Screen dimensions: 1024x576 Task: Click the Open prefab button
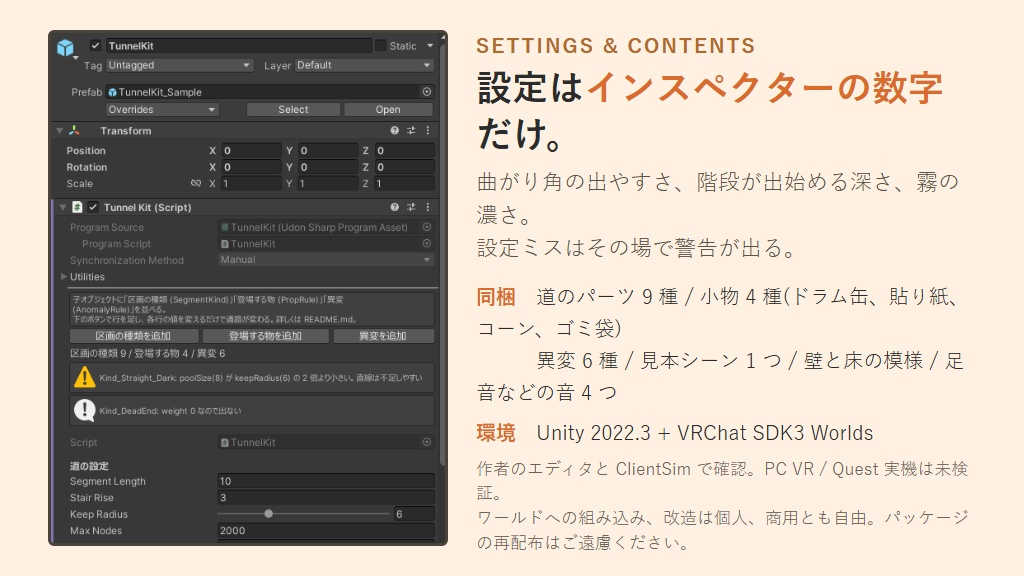pos(388,110)
